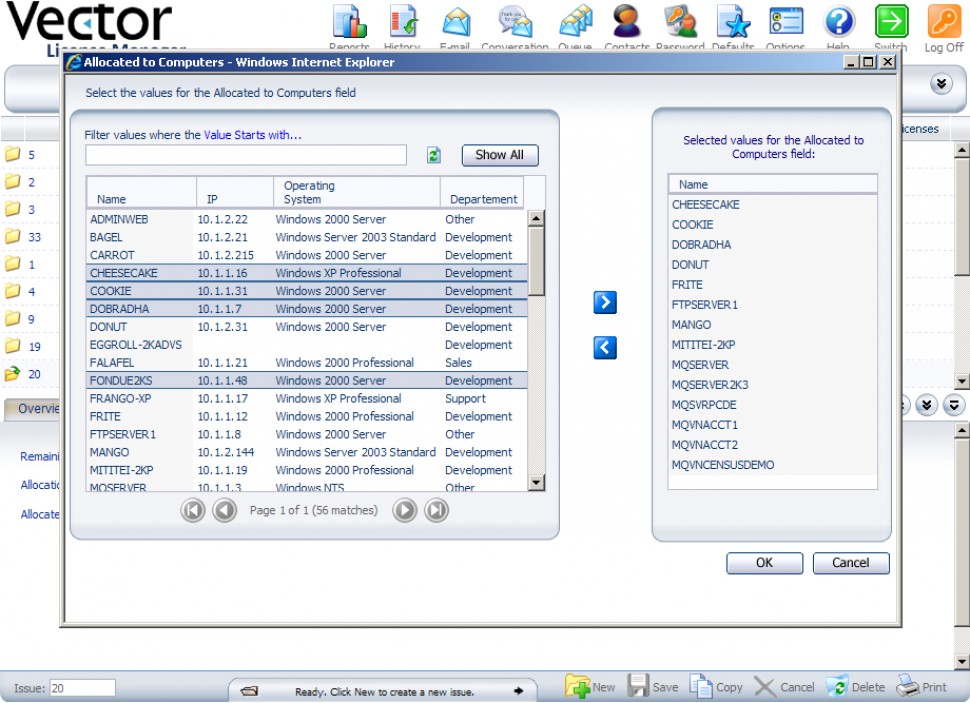Click the E-mail envelope icon
Image resolution: width=970 pixels, height=703 pixels.
(x=457, y=22)
